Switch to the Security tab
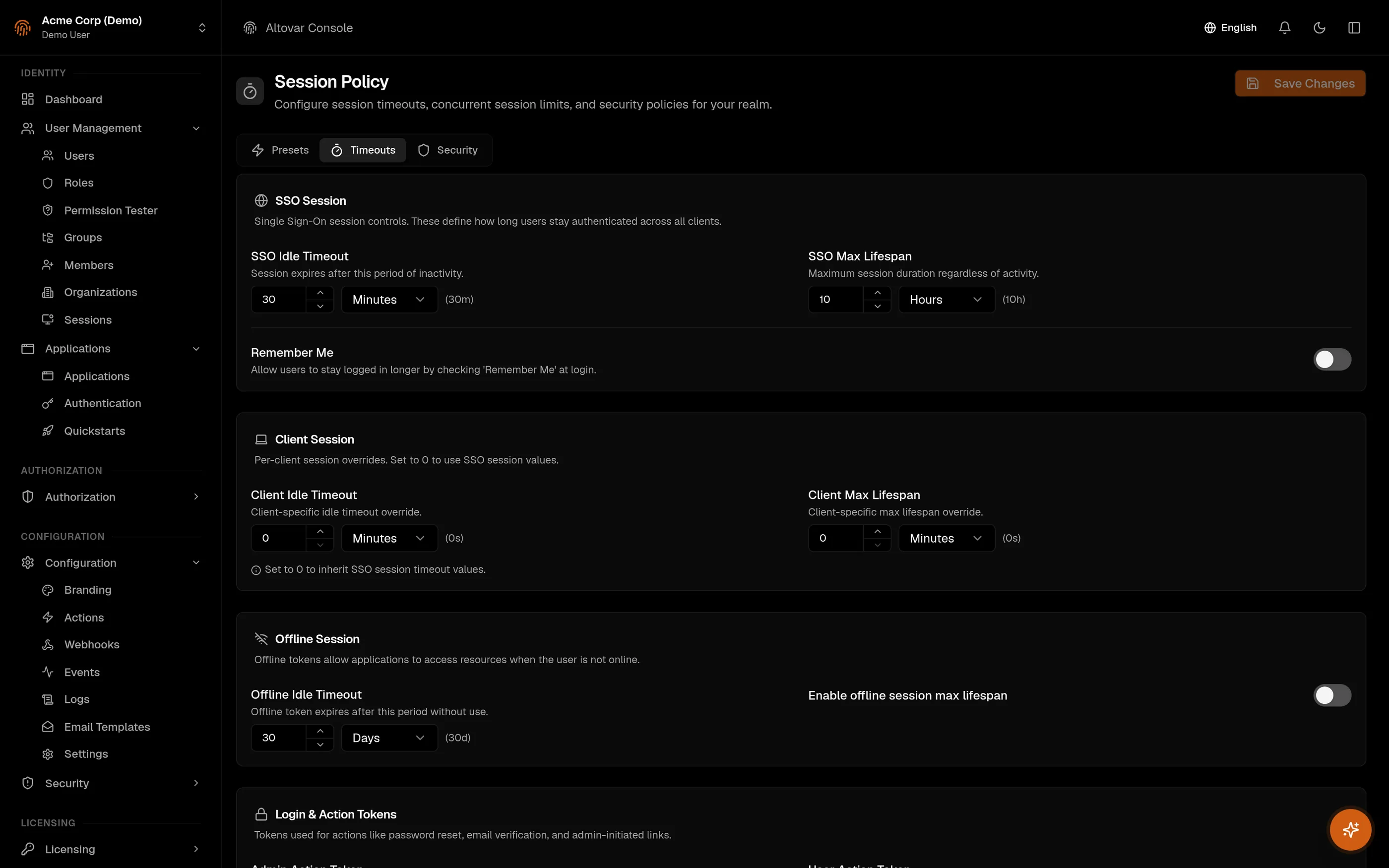Viewport: 1389px width, 868px height. (x=447, y=150)
